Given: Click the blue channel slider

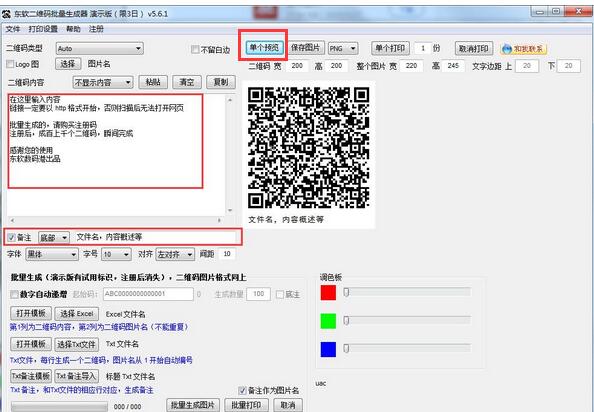Looking at the screenshot, I should click(407, 348).
